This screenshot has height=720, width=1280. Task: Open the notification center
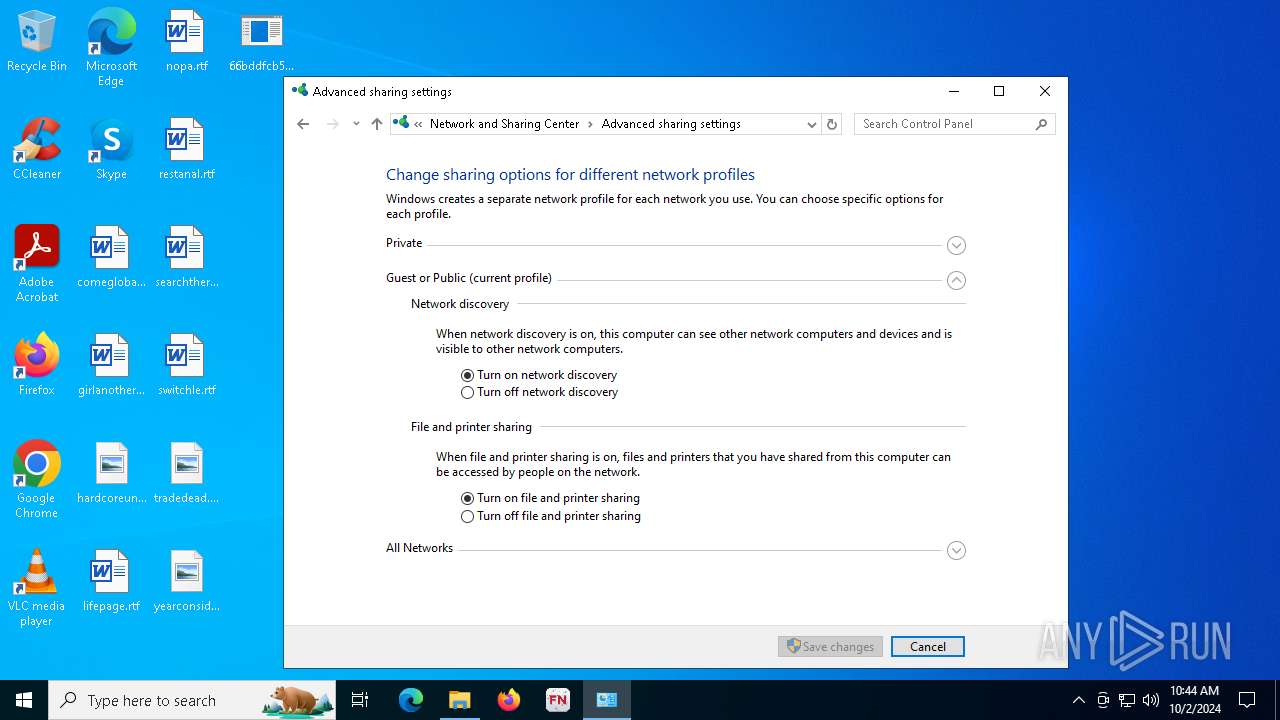[1247, 700]
